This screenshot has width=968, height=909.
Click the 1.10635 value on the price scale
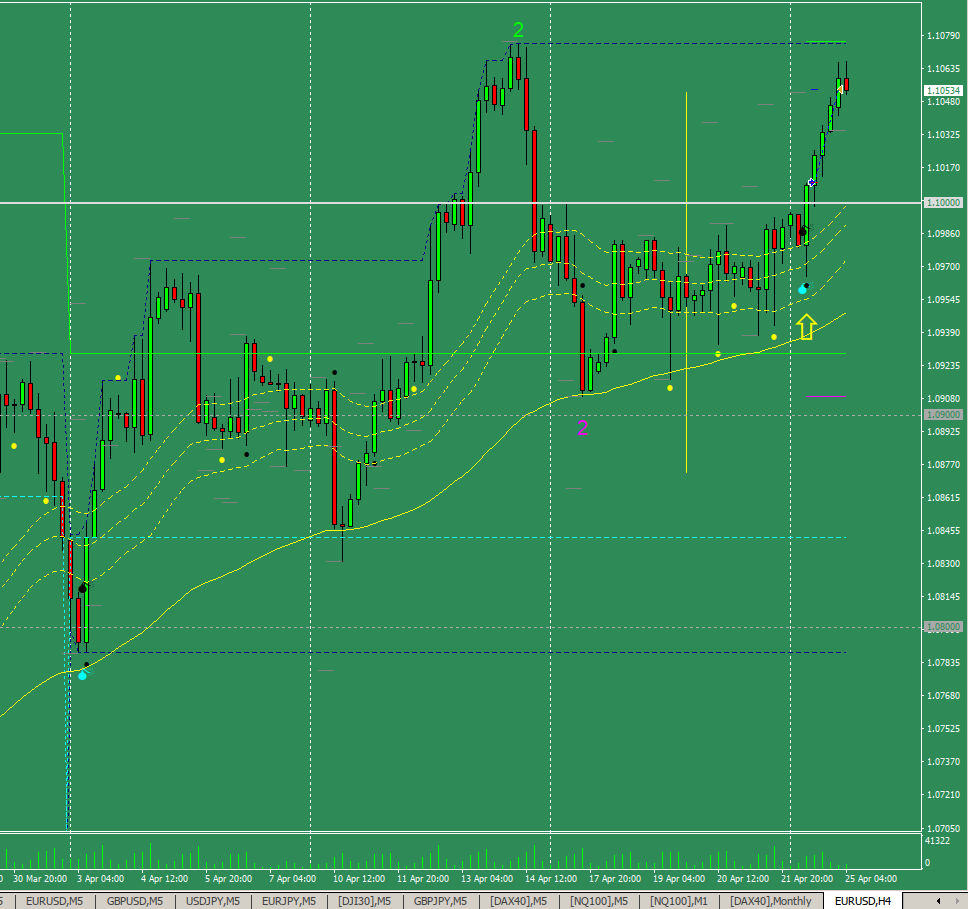pyautogui.click(x=943, y=69)
